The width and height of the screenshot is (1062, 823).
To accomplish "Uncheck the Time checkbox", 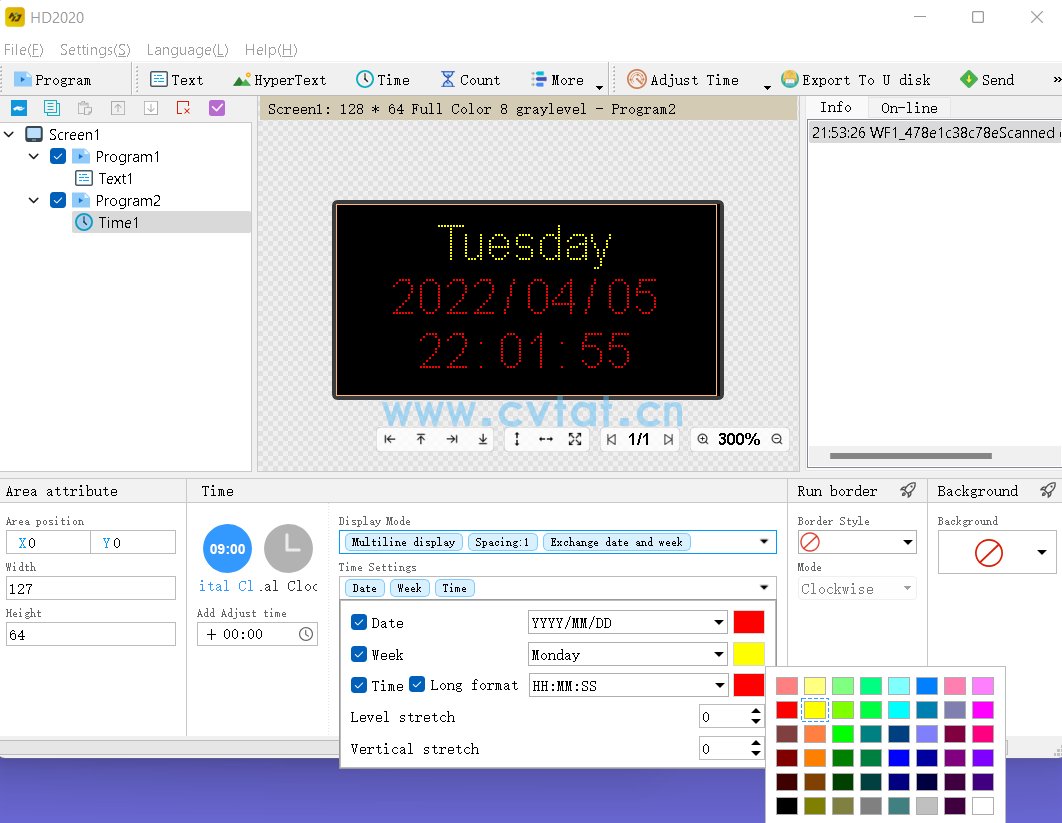I will (359, 685).
